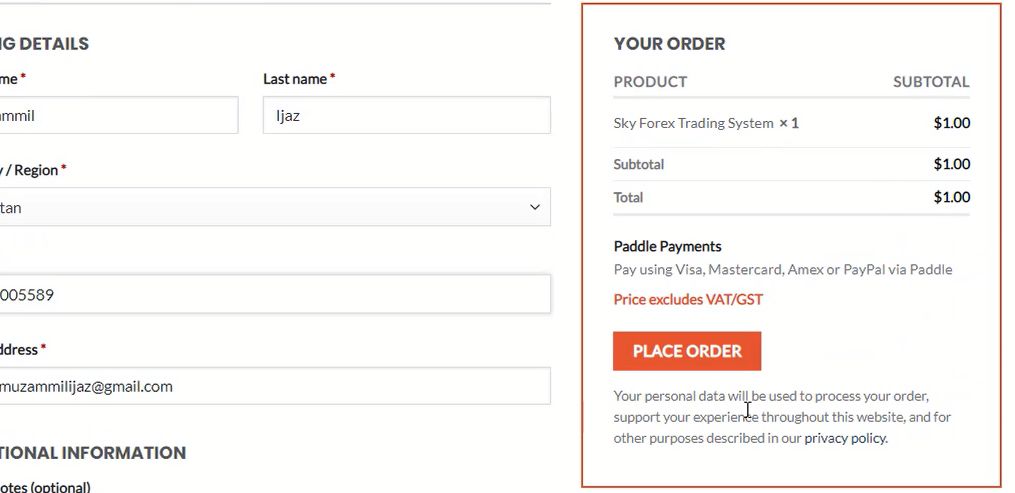Image resolution: width=1015 pixels, height=493 pixels.
Task: Click the Pay using Visa, Mastercard description text
Action: (x=782, y=269)
